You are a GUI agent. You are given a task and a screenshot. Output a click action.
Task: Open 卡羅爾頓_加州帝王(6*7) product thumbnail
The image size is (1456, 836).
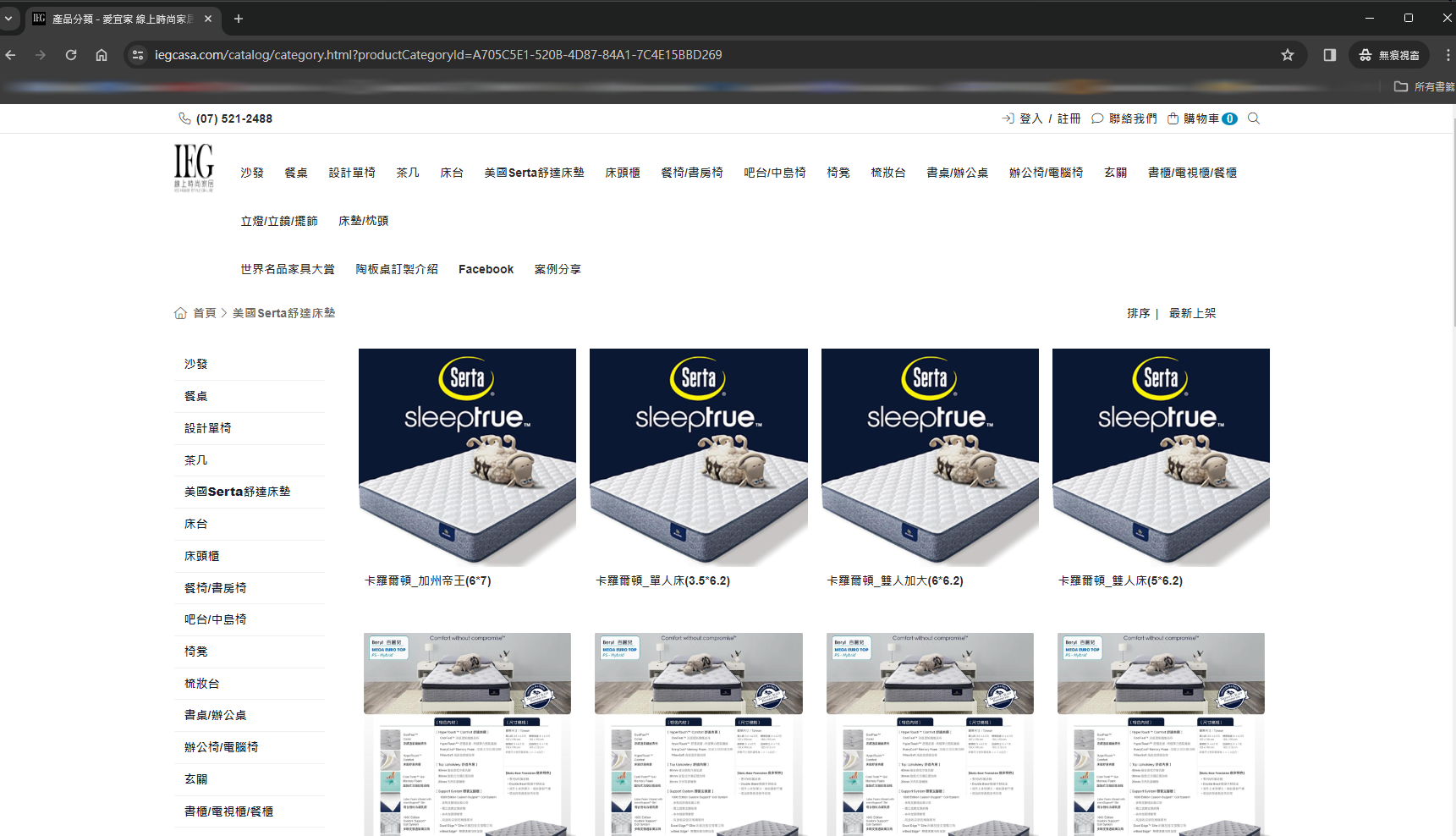coord(467,457)
